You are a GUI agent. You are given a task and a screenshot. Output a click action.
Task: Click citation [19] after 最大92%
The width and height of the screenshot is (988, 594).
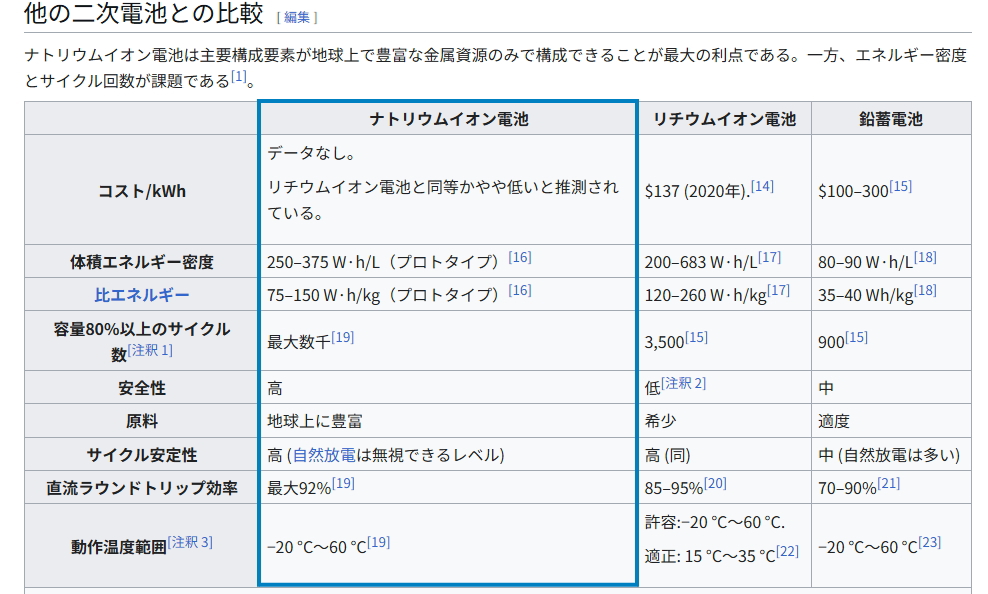pyautogui.click(x=343, y=483)
